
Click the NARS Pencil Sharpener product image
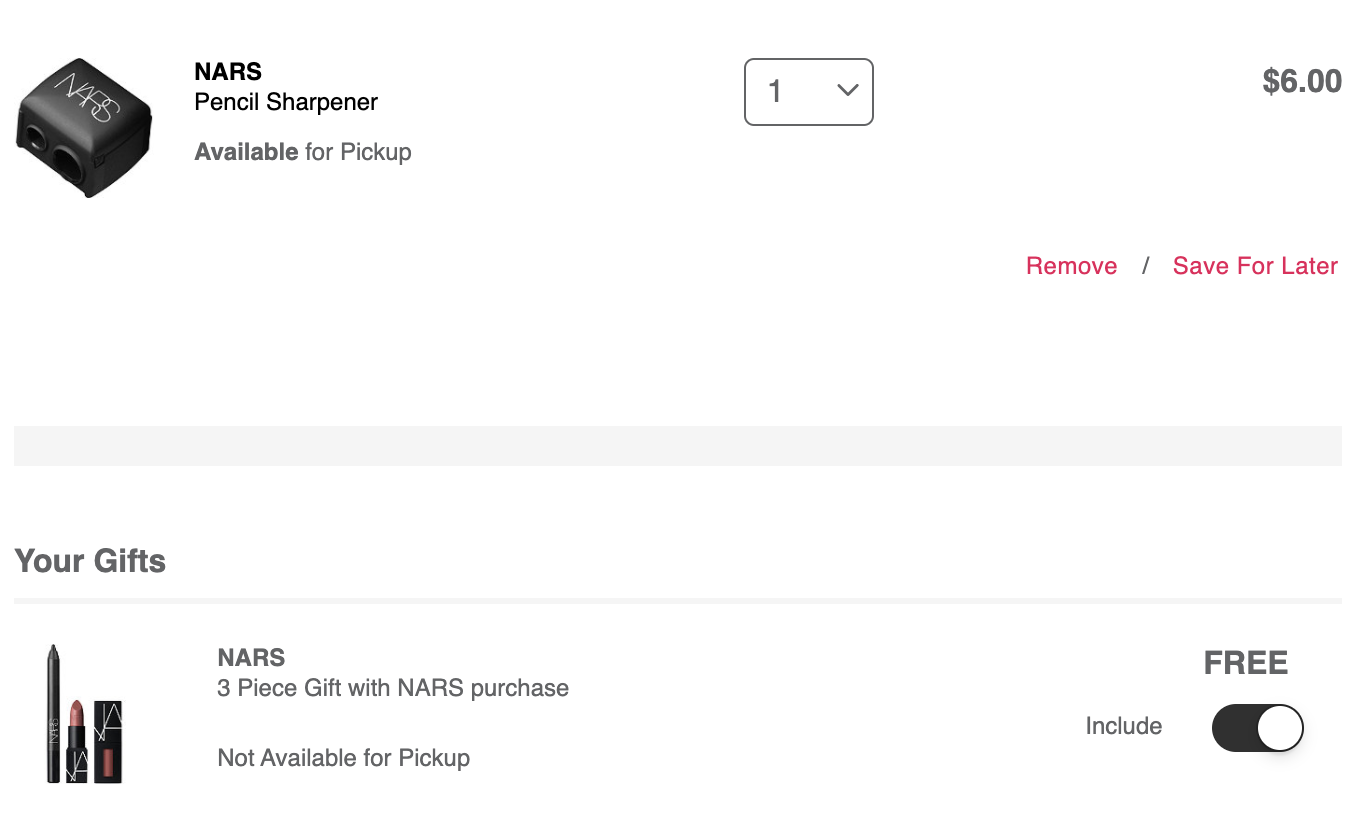coord(85,128)
